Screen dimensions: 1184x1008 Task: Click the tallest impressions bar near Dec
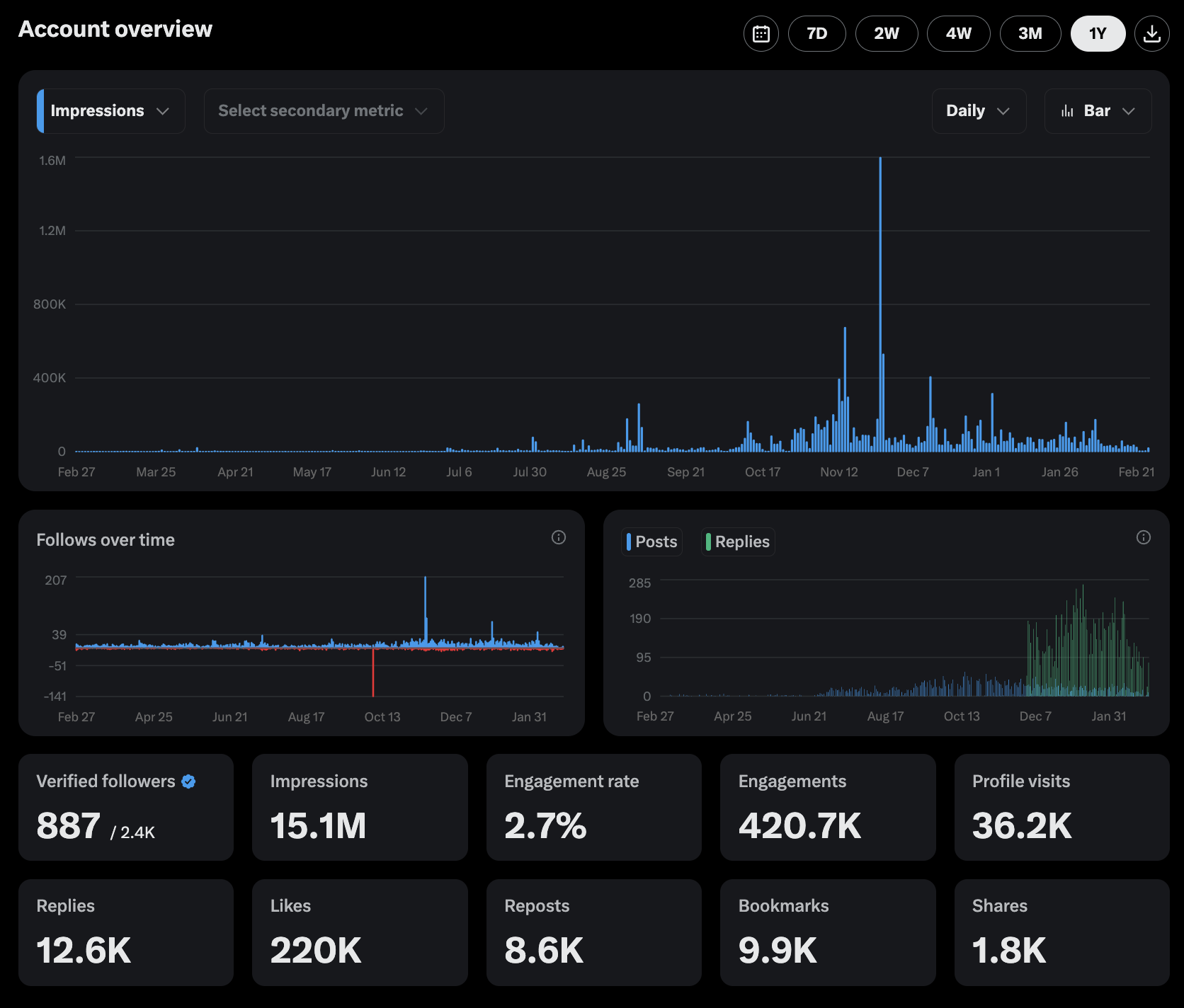(880, 304)
